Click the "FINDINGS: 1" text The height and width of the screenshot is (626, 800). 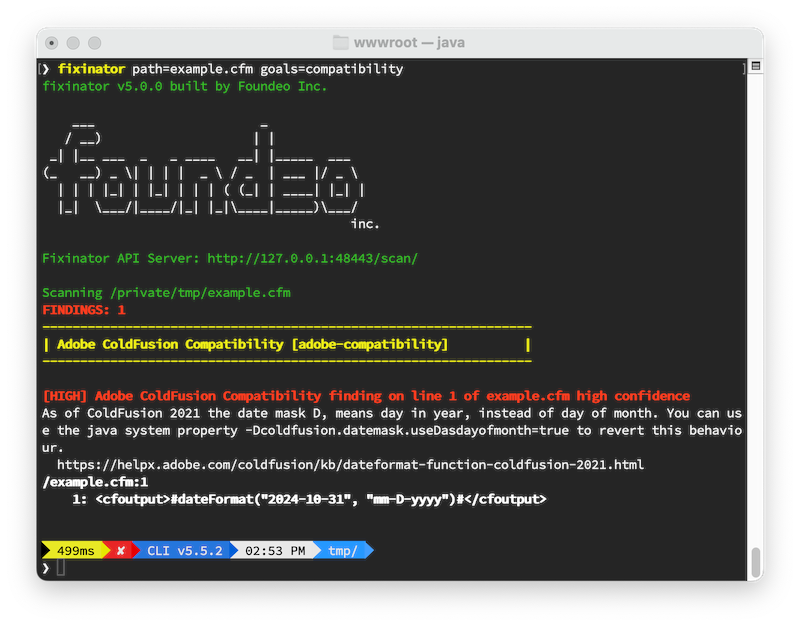84,310
